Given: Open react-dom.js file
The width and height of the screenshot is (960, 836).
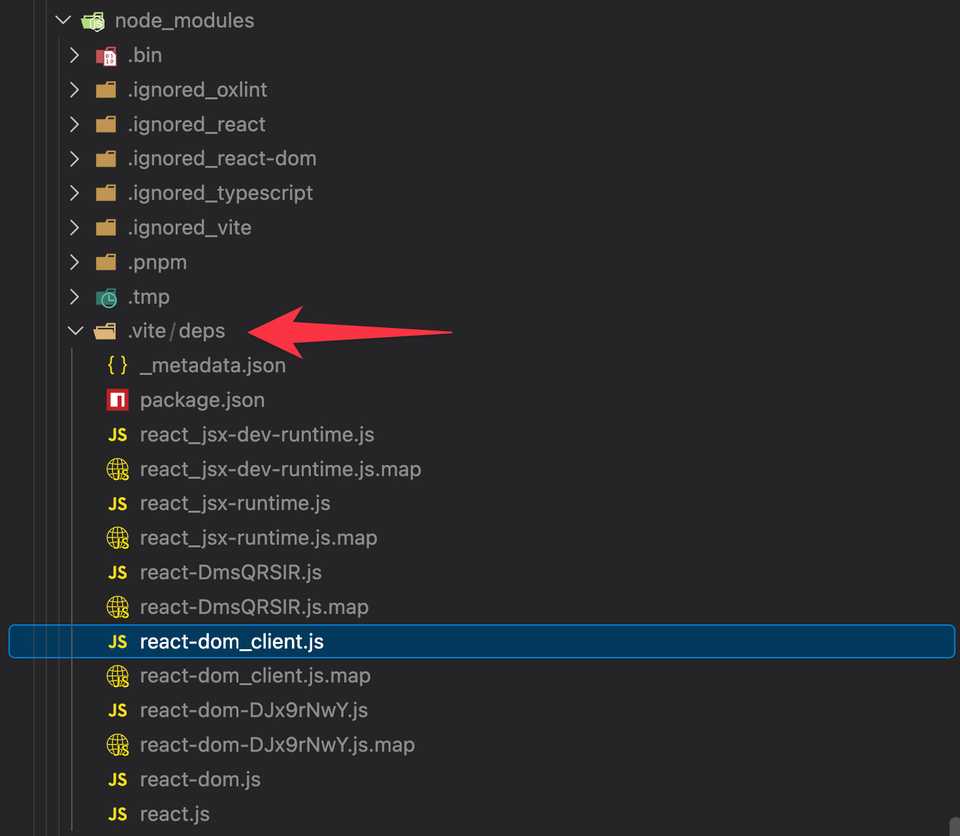Looking at the screenshot, I should (x=200, y=780).
